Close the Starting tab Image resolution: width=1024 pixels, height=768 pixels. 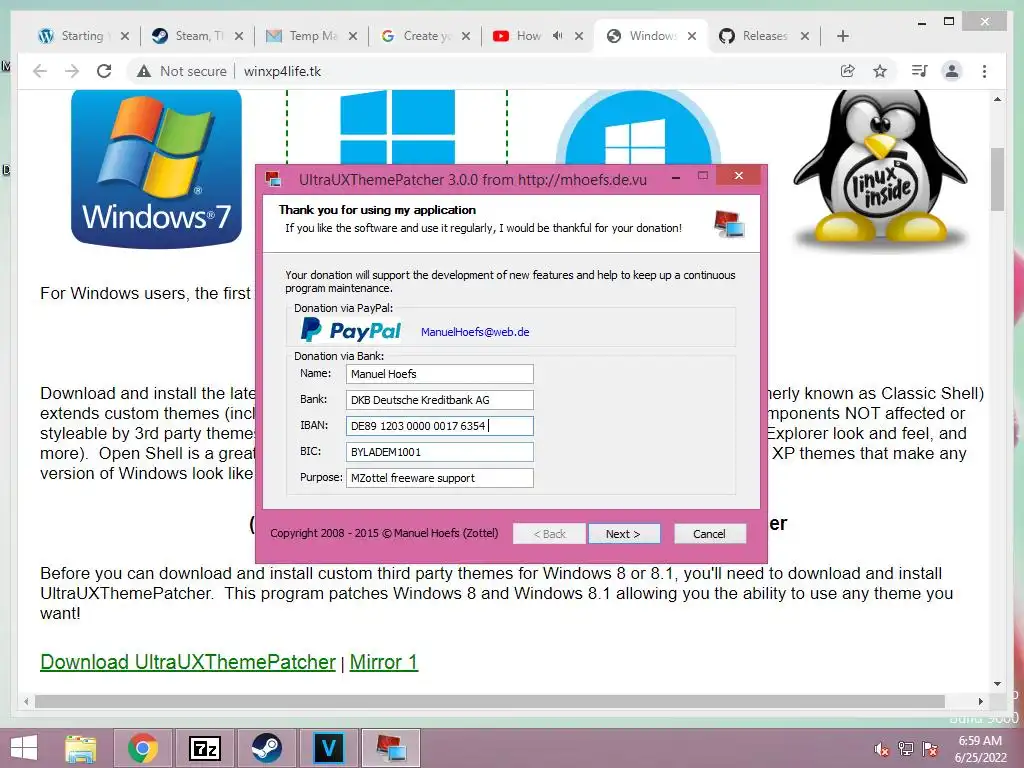click(125, 36)
